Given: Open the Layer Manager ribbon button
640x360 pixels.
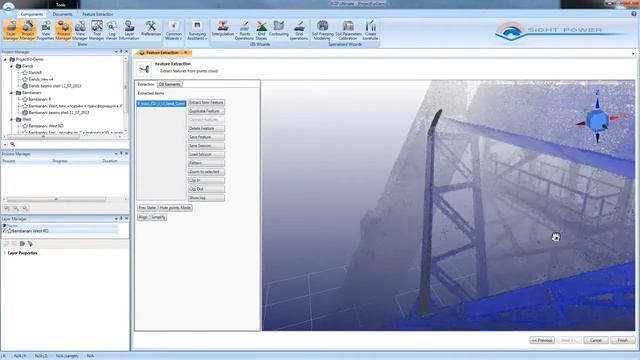Looking at the screenshot, I should 11,30.
